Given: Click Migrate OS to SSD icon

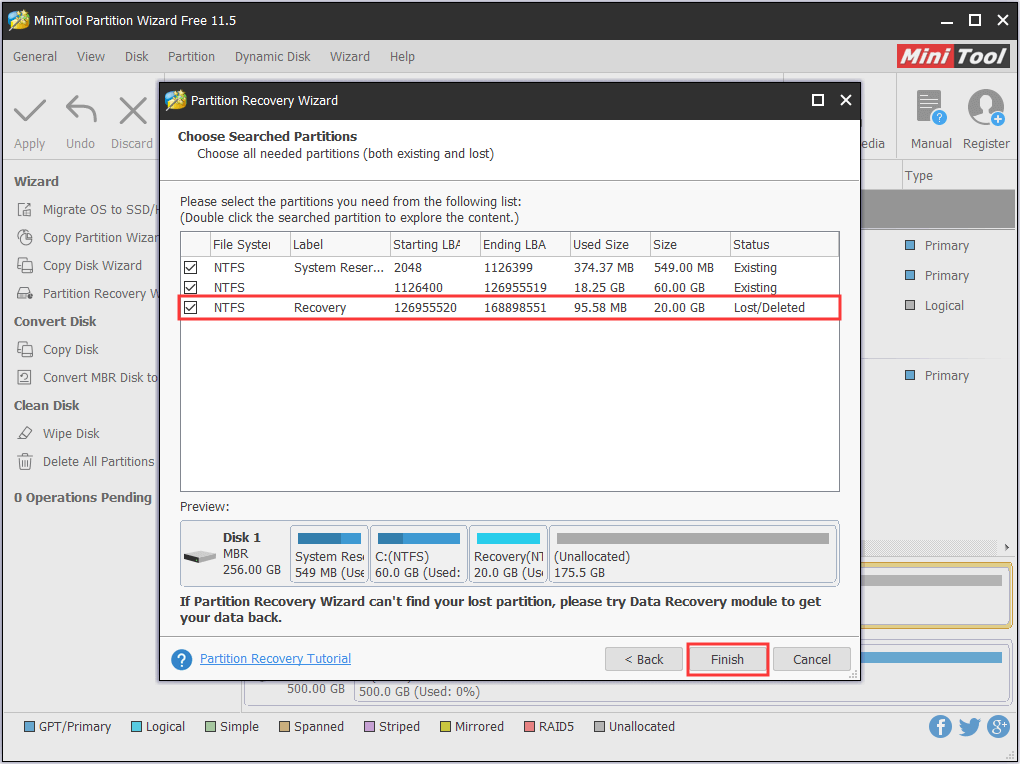Looking at the screenshot, I should [x=25, y=210].
